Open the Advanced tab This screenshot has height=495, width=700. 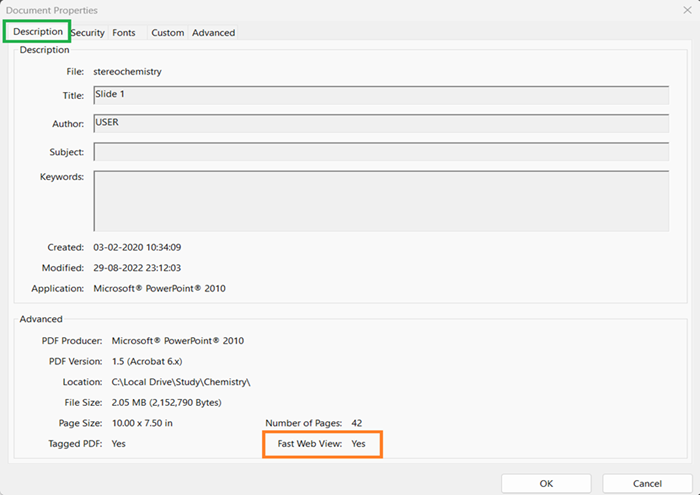pos(213,33)
